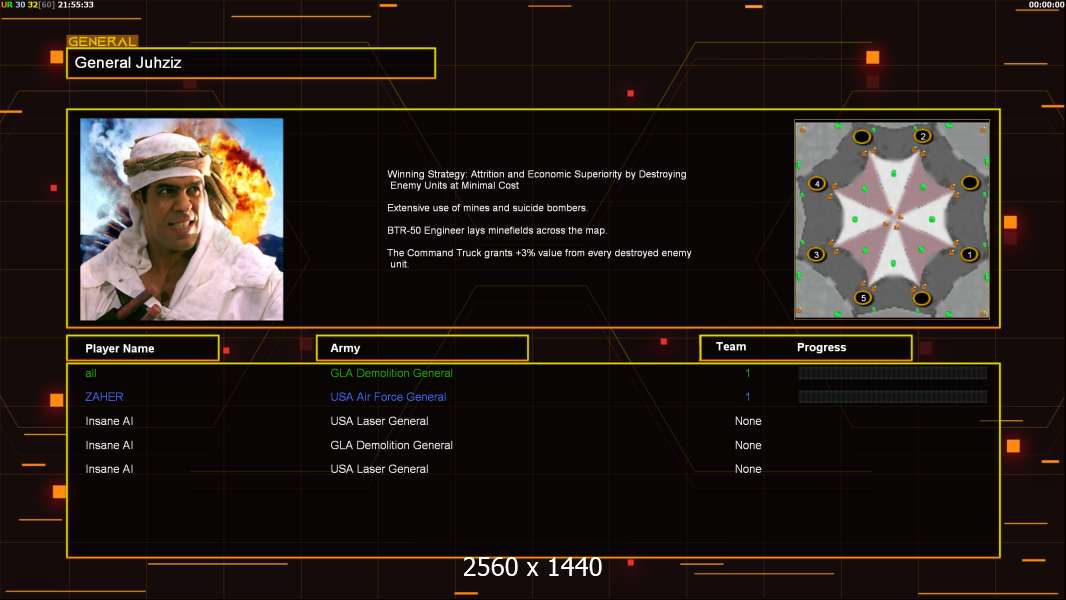This screenshot has height=600, width=1066.
Task: Click the Team column header label
Action: tap(731, 347)
